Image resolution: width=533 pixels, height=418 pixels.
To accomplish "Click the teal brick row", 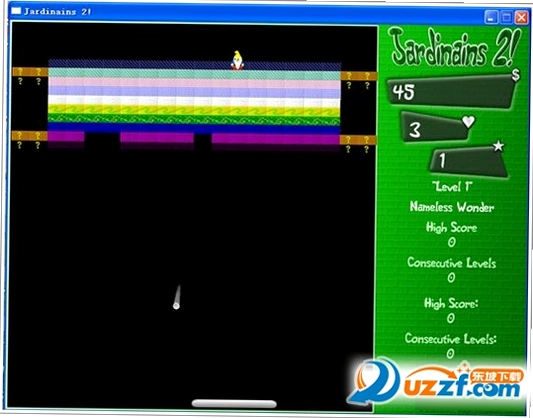I will pos(194,74).
